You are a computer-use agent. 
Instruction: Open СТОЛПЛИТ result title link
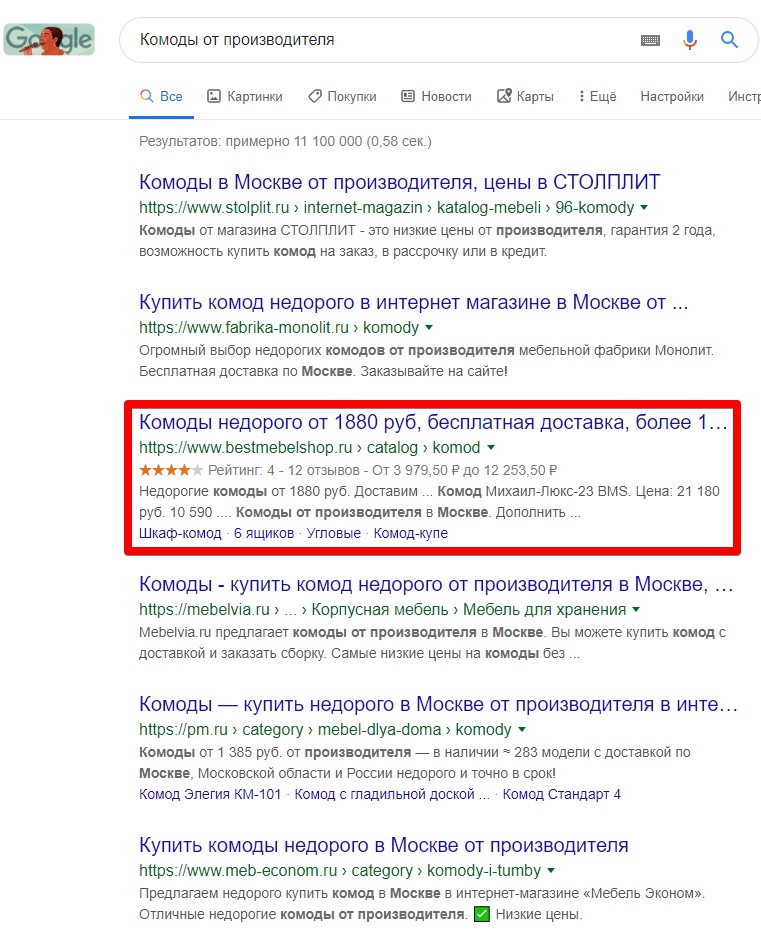coord(399,183)
